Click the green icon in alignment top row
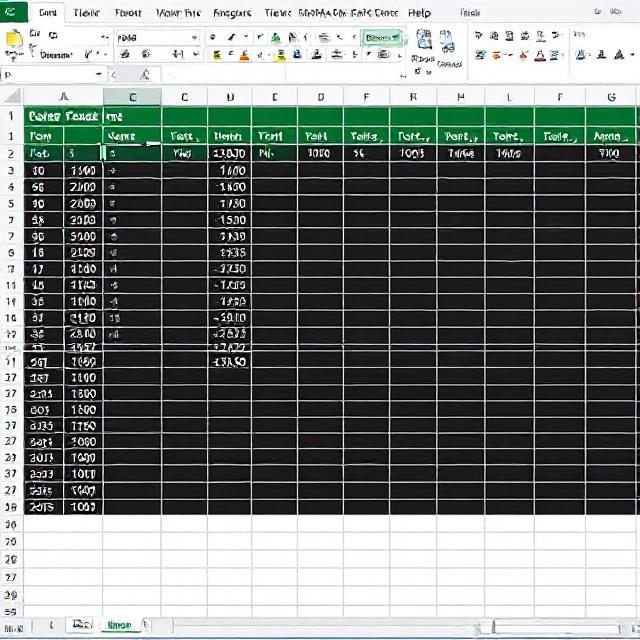 tap(276, 38)
